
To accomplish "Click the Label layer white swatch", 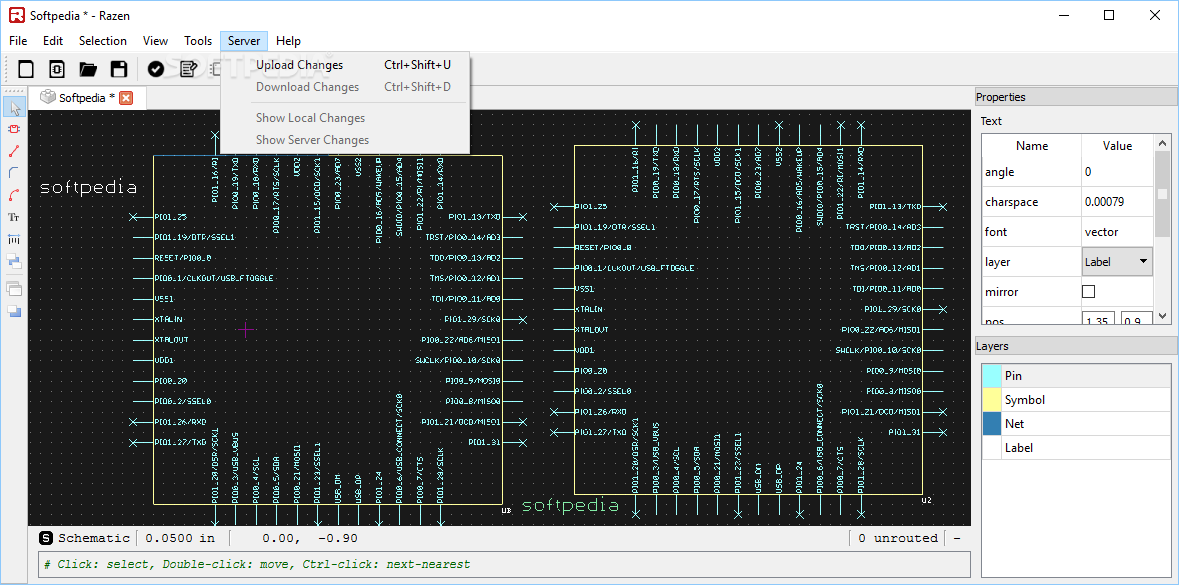I will point(992,447).
